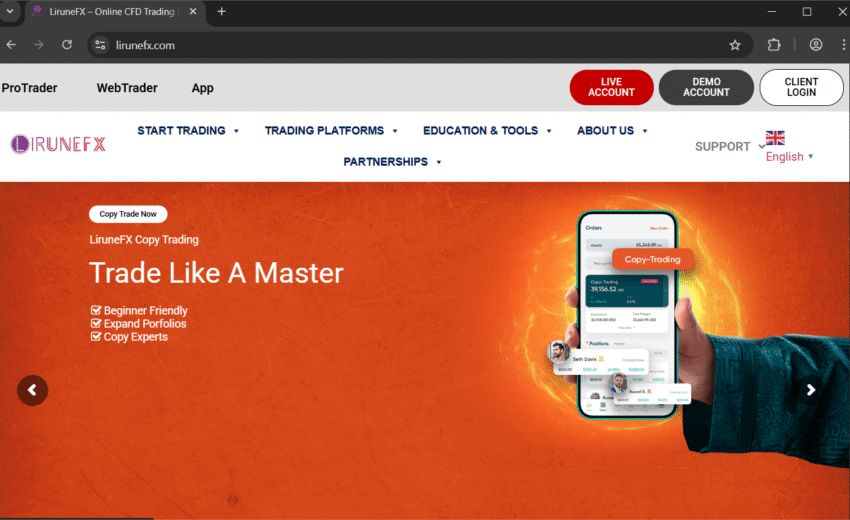Reload the page

[67, 45]
